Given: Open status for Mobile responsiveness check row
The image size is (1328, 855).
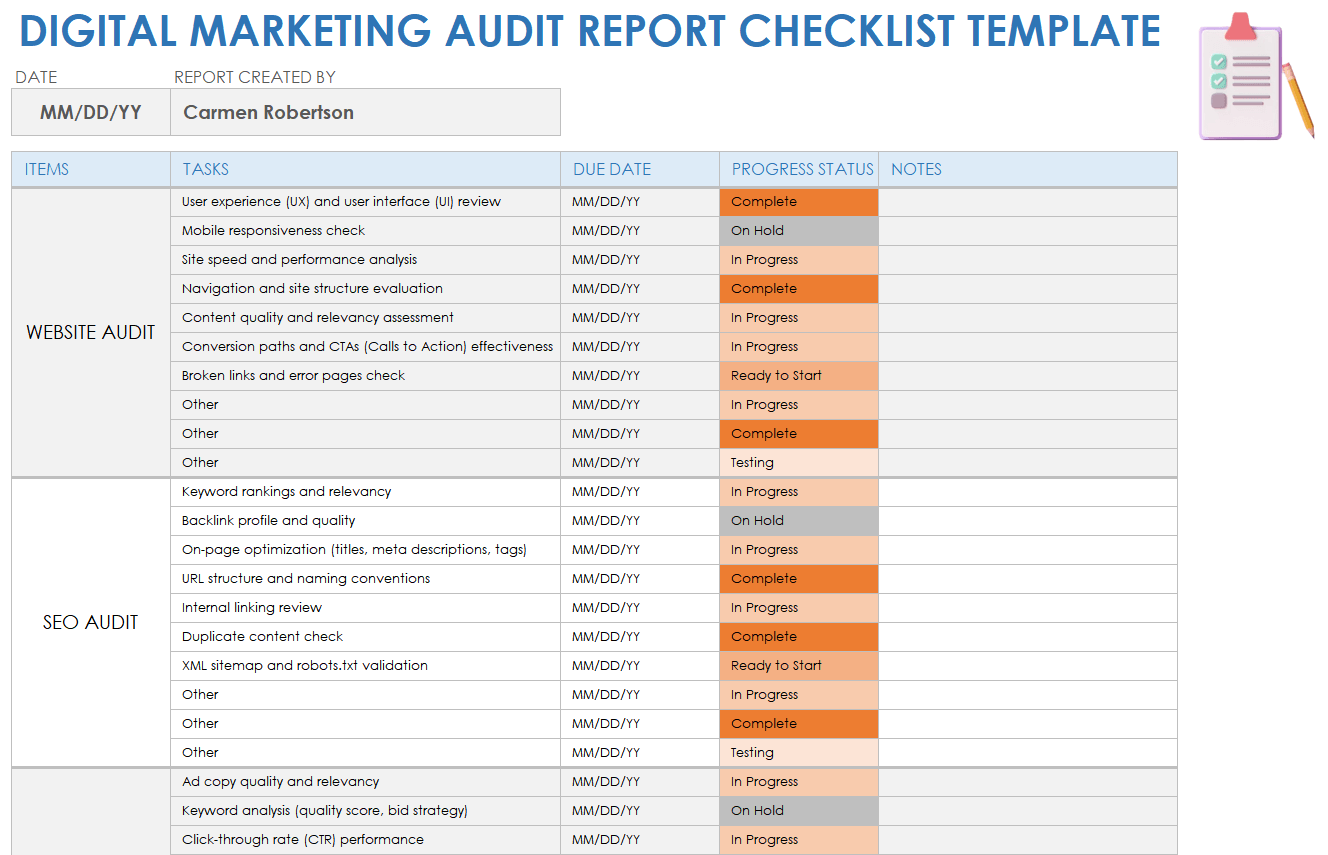Looking at the screenshot, I should [x=798, y=231].
